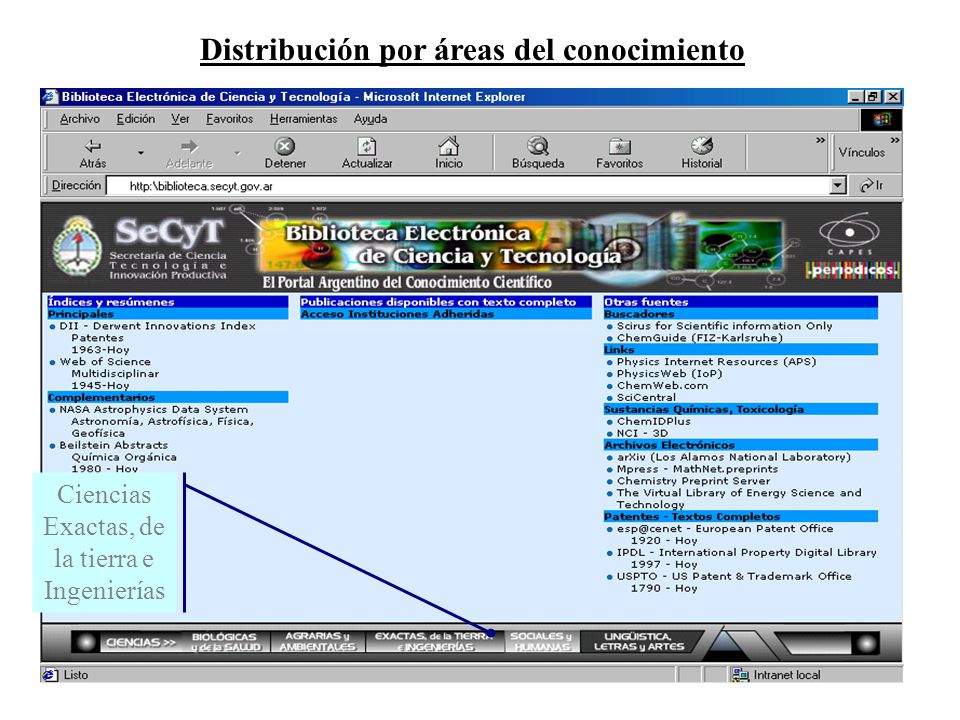This screenshot has height=720, width=960.
Task: Click the Atrás back arrow button
Action: [92, 152]
